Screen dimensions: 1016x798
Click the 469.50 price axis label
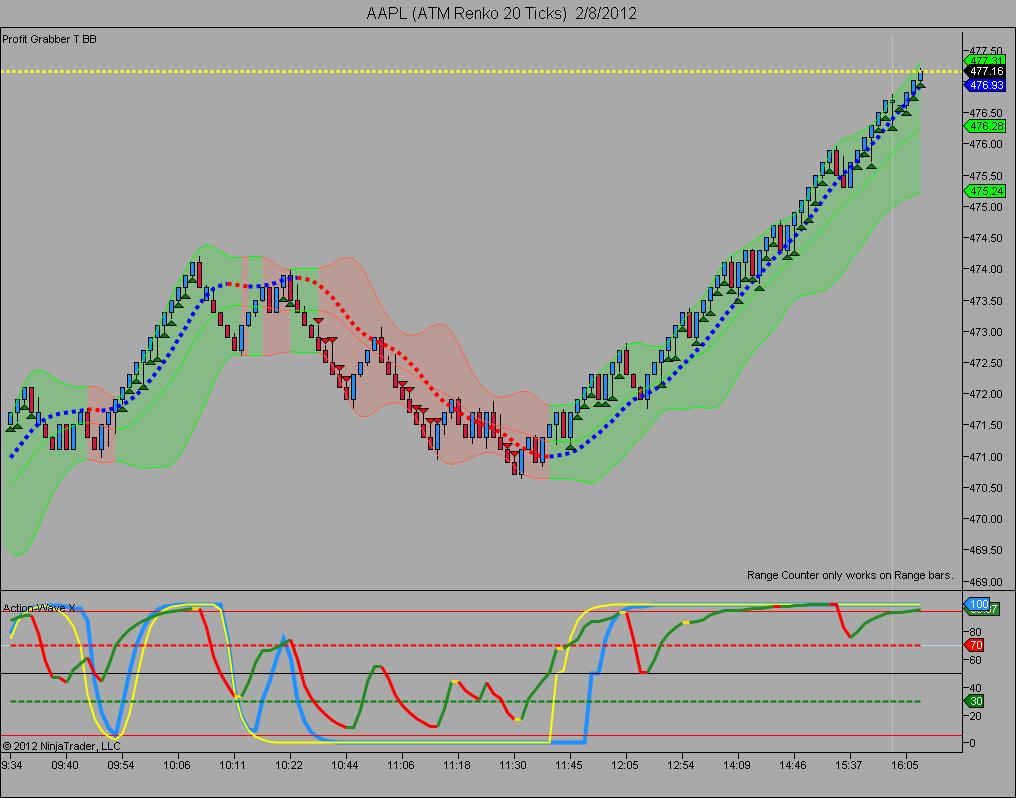[986, 551]
